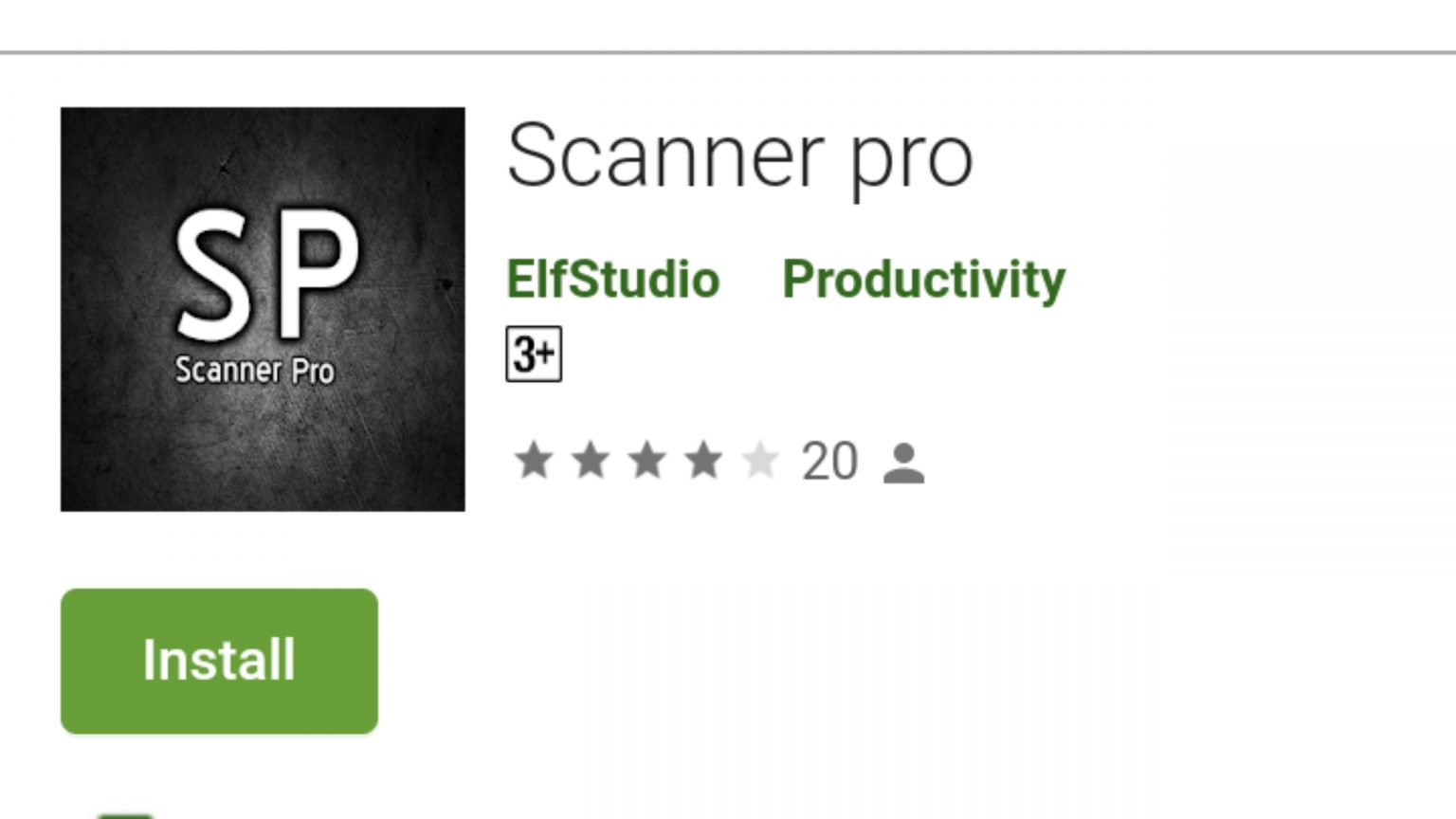Click the Scanner pro app title
1456x819 pixels.
click(x=739, y=156)
